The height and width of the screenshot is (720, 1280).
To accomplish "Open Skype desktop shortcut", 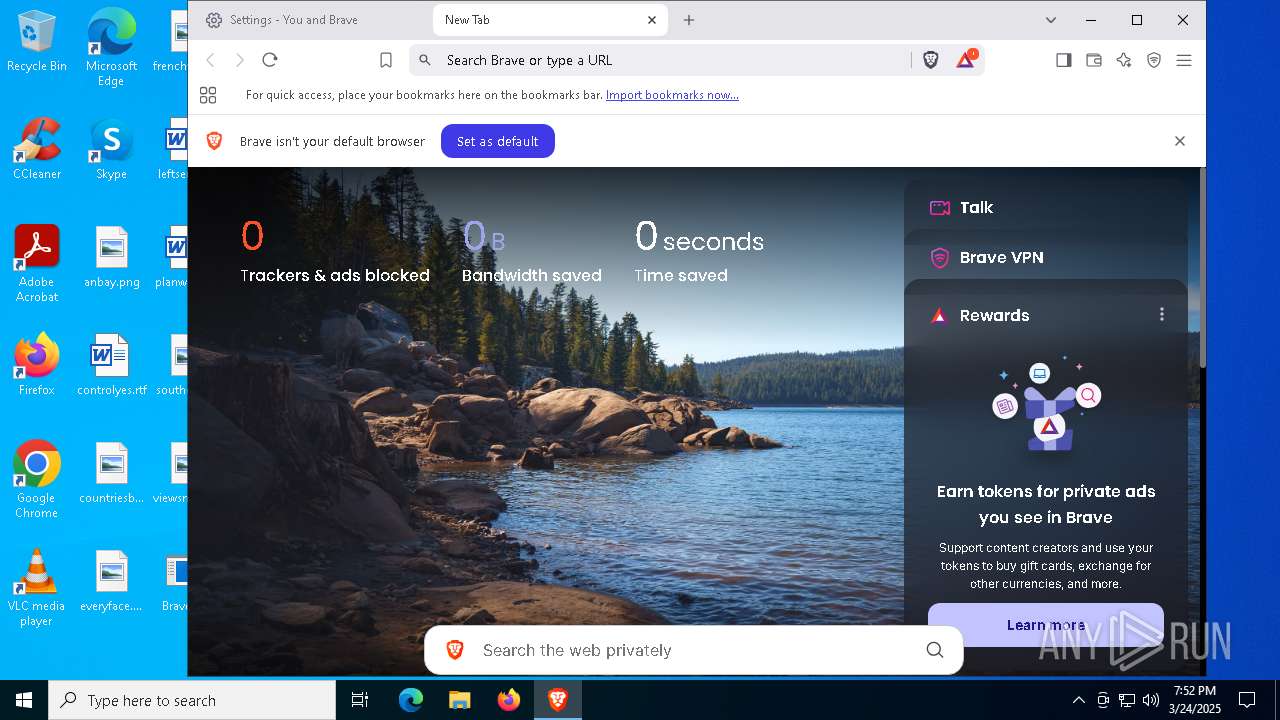I will click(x=111, y=149).
